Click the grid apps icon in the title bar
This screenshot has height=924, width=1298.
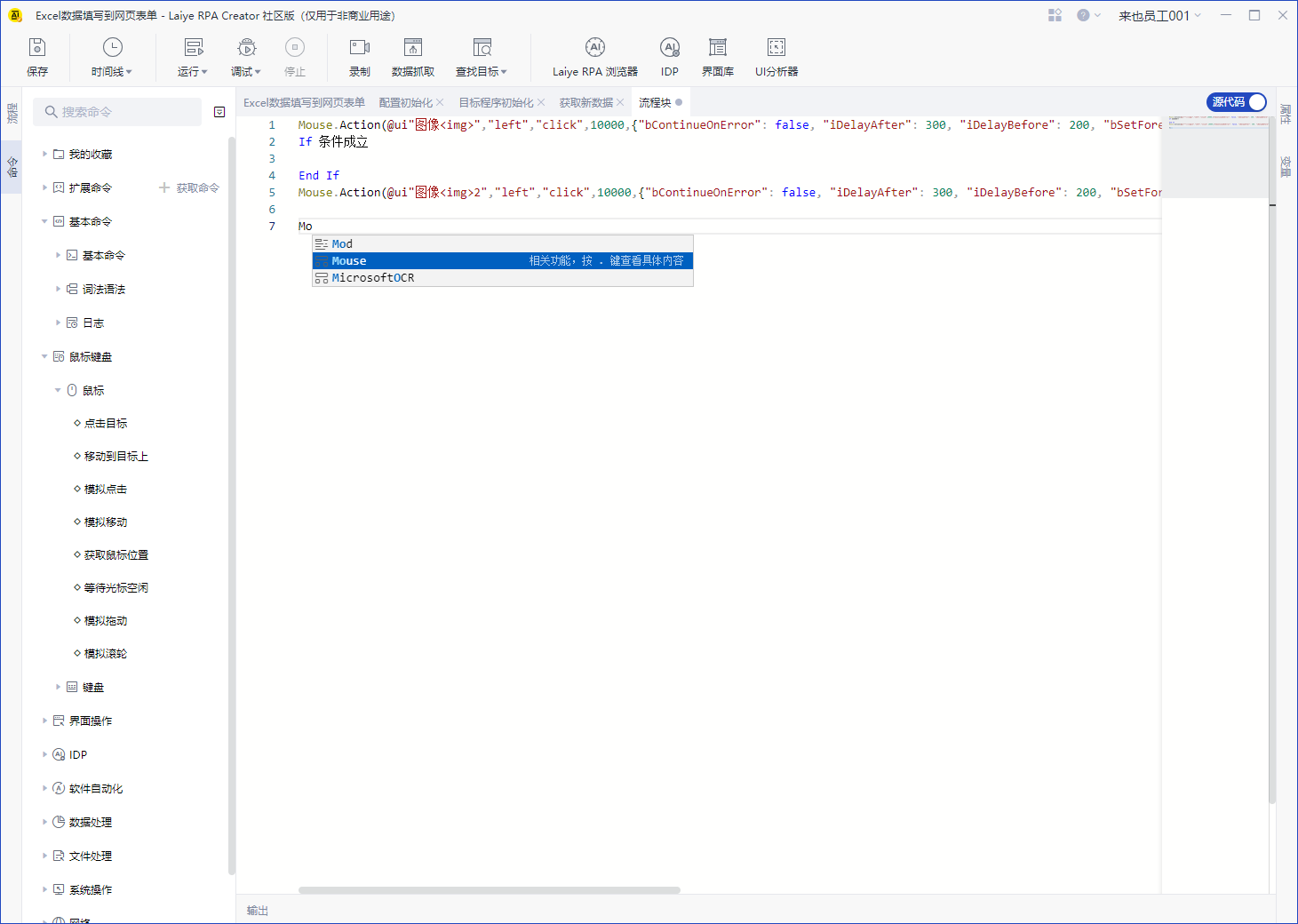coord(1055,15)
